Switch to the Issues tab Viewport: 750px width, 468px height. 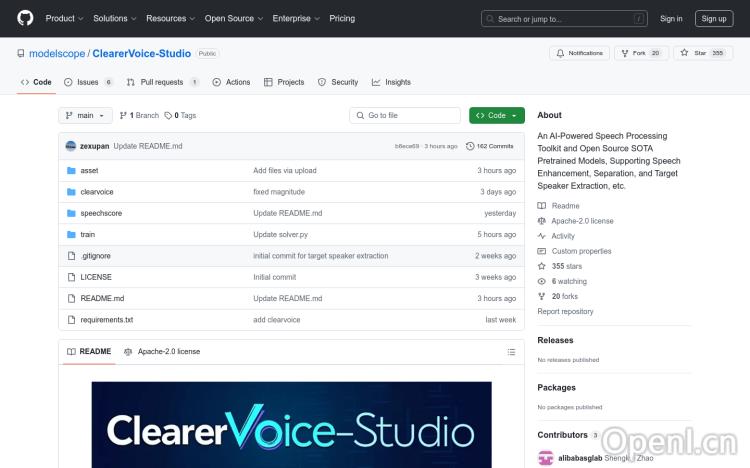[x=89, y=82]
